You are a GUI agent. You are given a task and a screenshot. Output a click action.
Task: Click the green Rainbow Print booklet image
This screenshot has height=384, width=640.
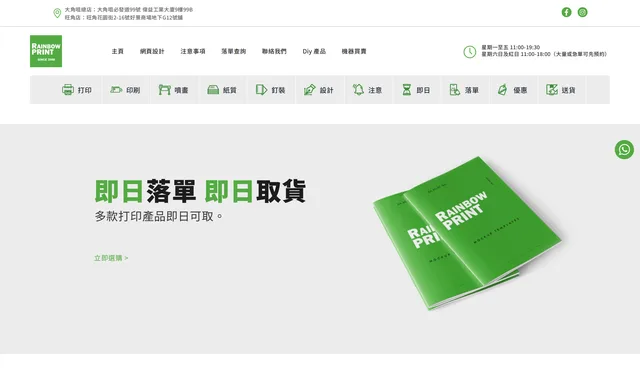coord(467,233)
